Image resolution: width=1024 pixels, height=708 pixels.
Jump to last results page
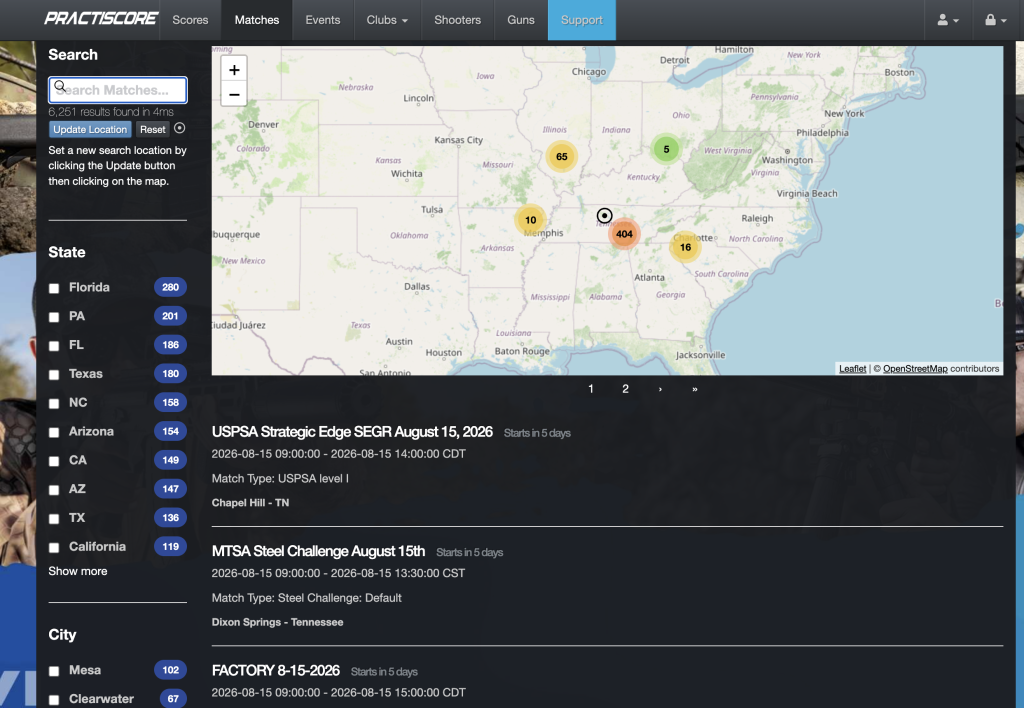[694, 389]
